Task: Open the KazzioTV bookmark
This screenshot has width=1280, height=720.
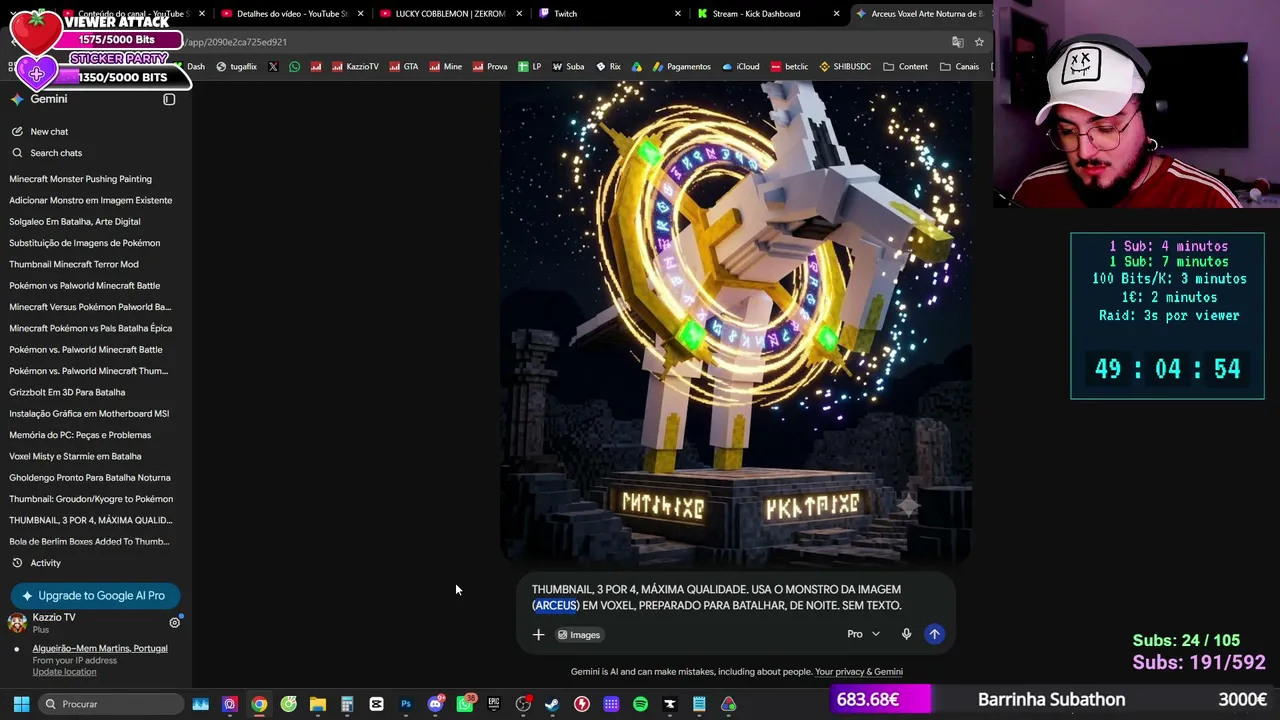Action: click(355, 67)
